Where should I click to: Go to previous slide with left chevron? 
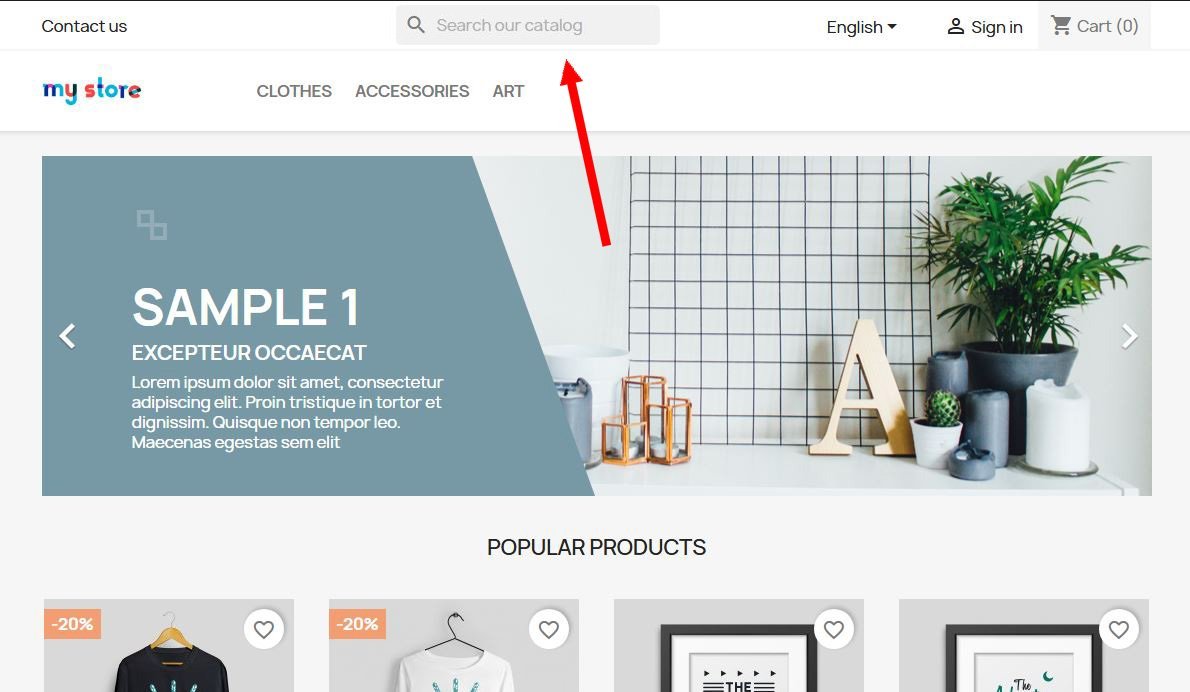68,335
